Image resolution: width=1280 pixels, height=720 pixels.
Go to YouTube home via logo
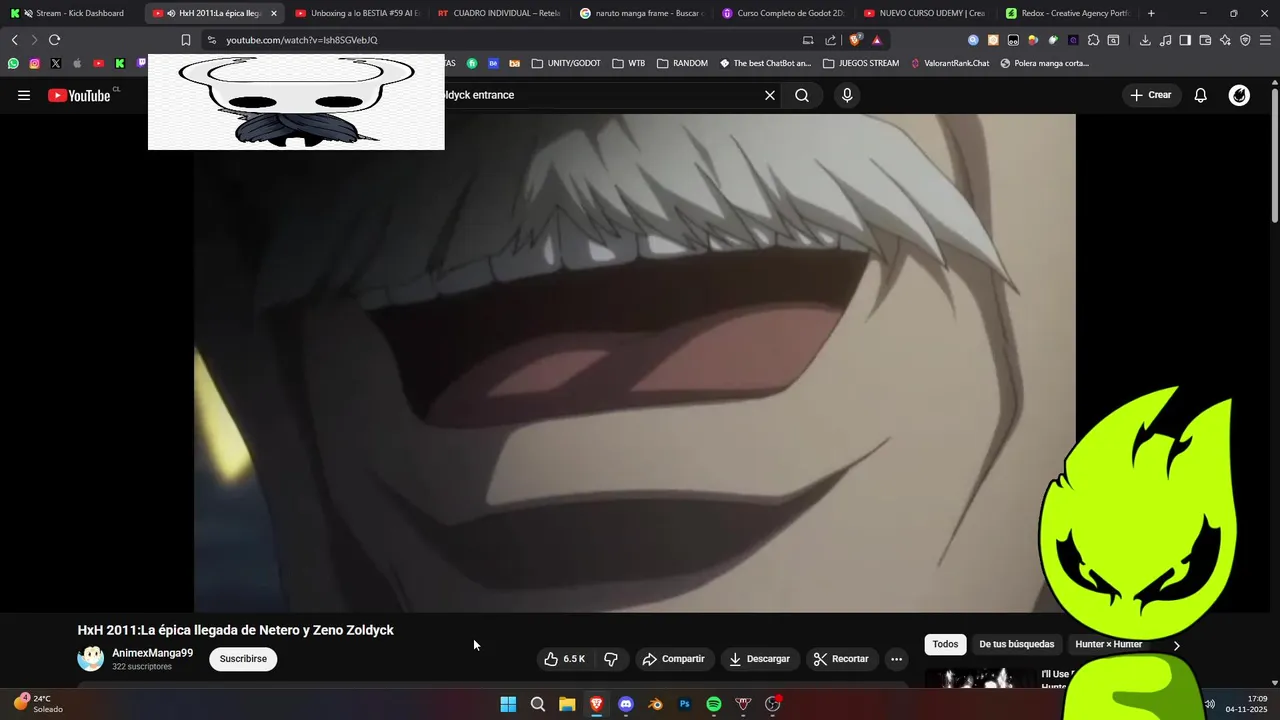[x=79, y=95]
